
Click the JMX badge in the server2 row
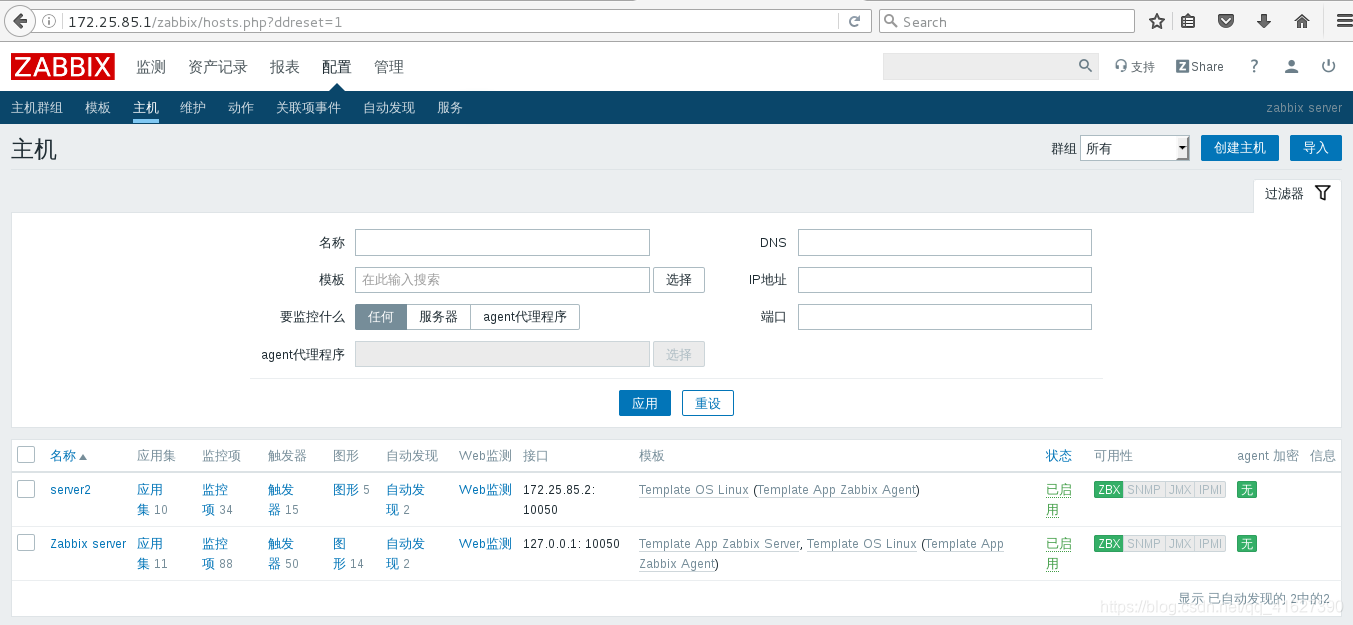tap(1180, 490)
